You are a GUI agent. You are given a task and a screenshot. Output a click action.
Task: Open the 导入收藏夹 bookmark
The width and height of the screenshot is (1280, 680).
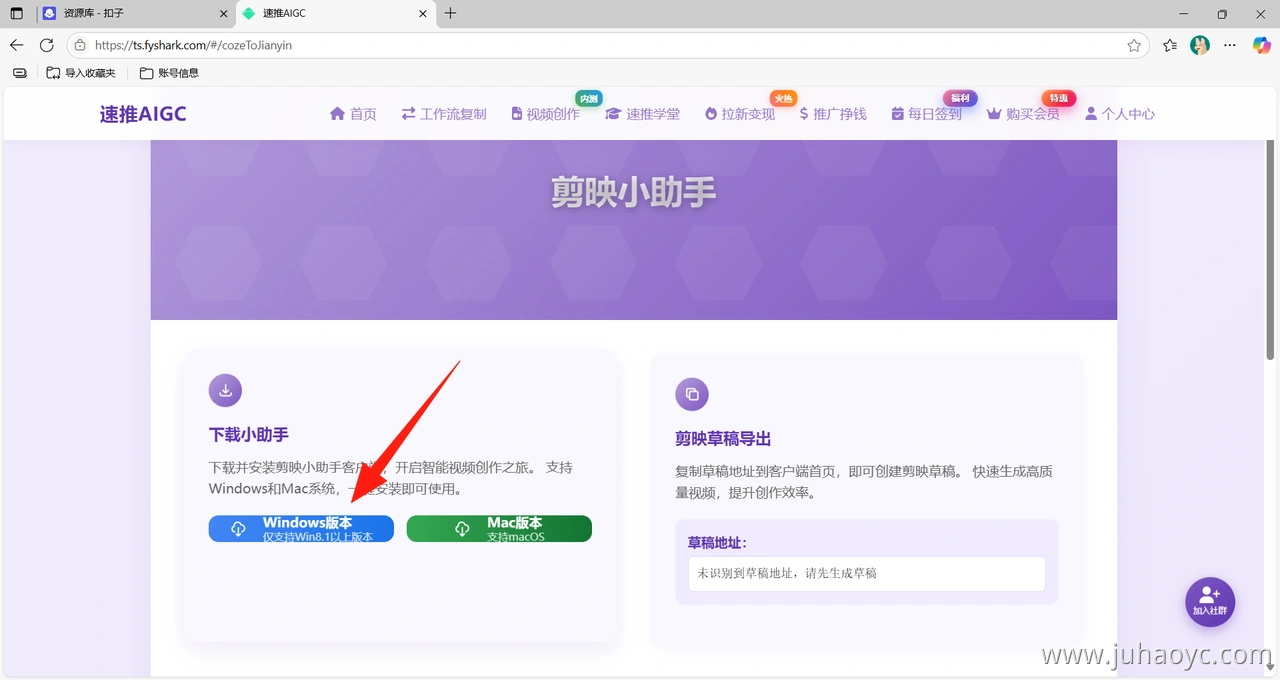(x=81, y=73)
